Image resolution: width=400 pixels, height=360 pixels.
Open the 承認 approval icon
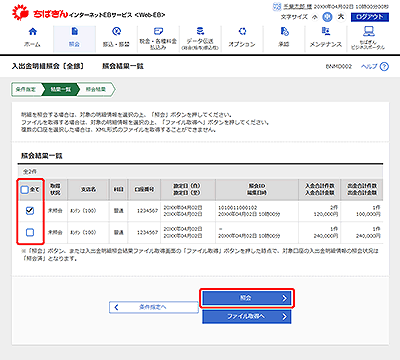pyautogui.click(x=284, y=32)
